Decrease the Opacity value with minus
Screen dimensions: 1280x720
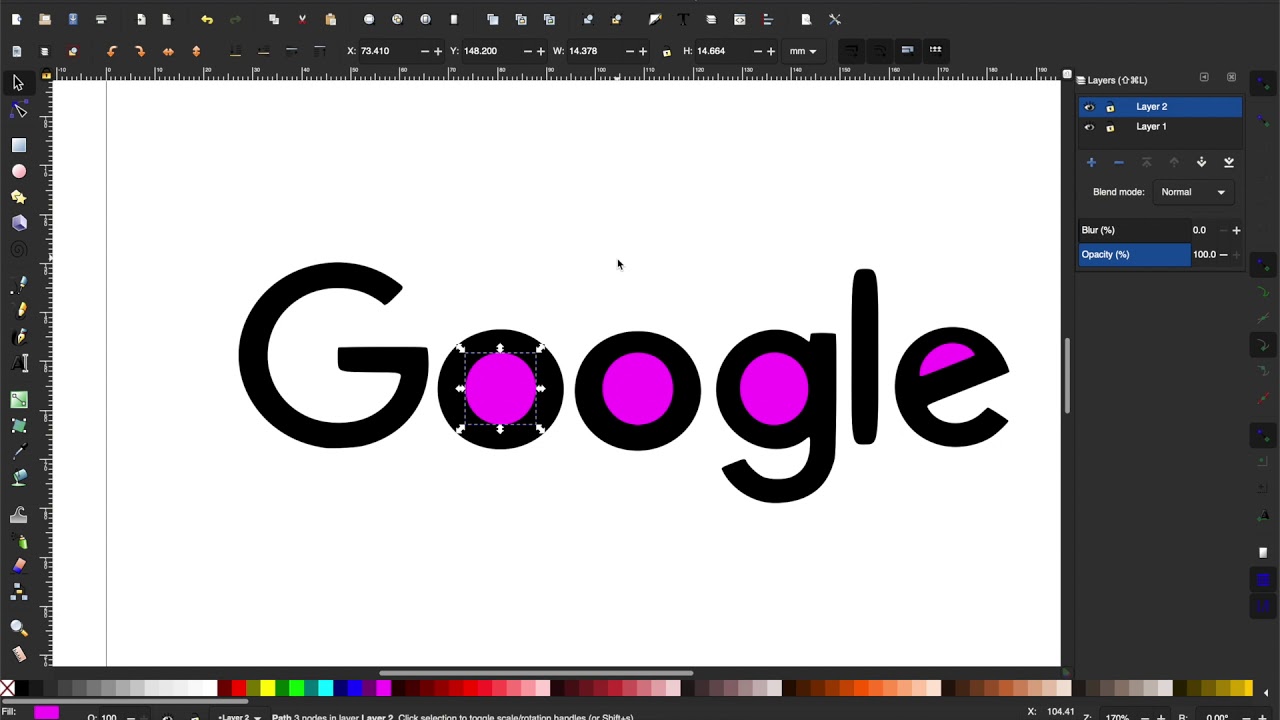coord(1223,254)
